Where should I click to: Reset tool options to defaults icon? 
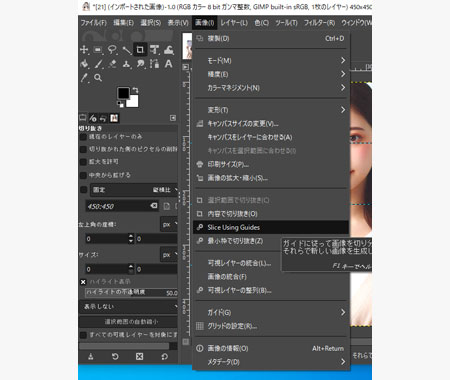[164, 357]
